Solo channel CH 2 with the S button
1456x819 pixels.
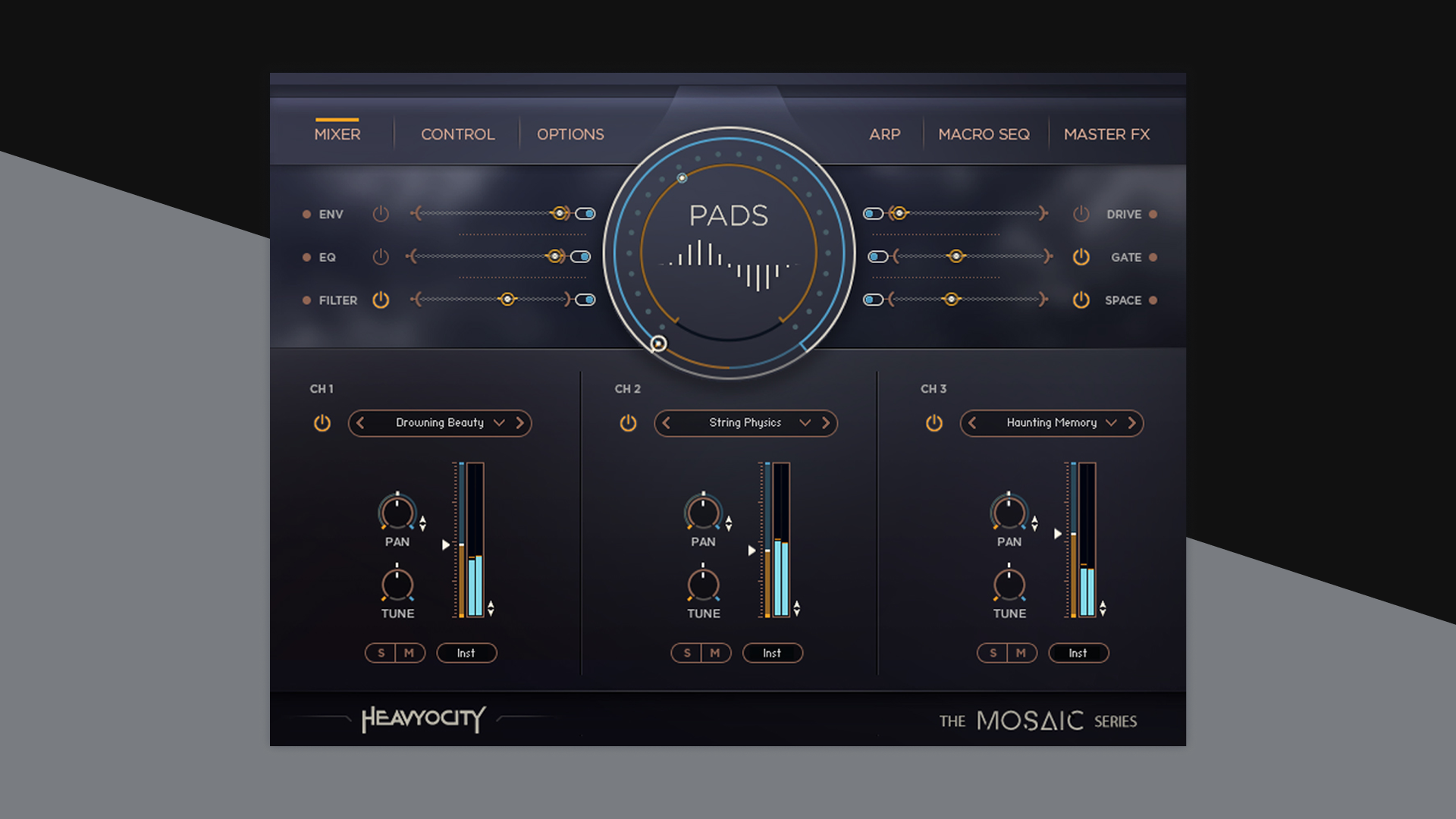click(x=686, y=653)
